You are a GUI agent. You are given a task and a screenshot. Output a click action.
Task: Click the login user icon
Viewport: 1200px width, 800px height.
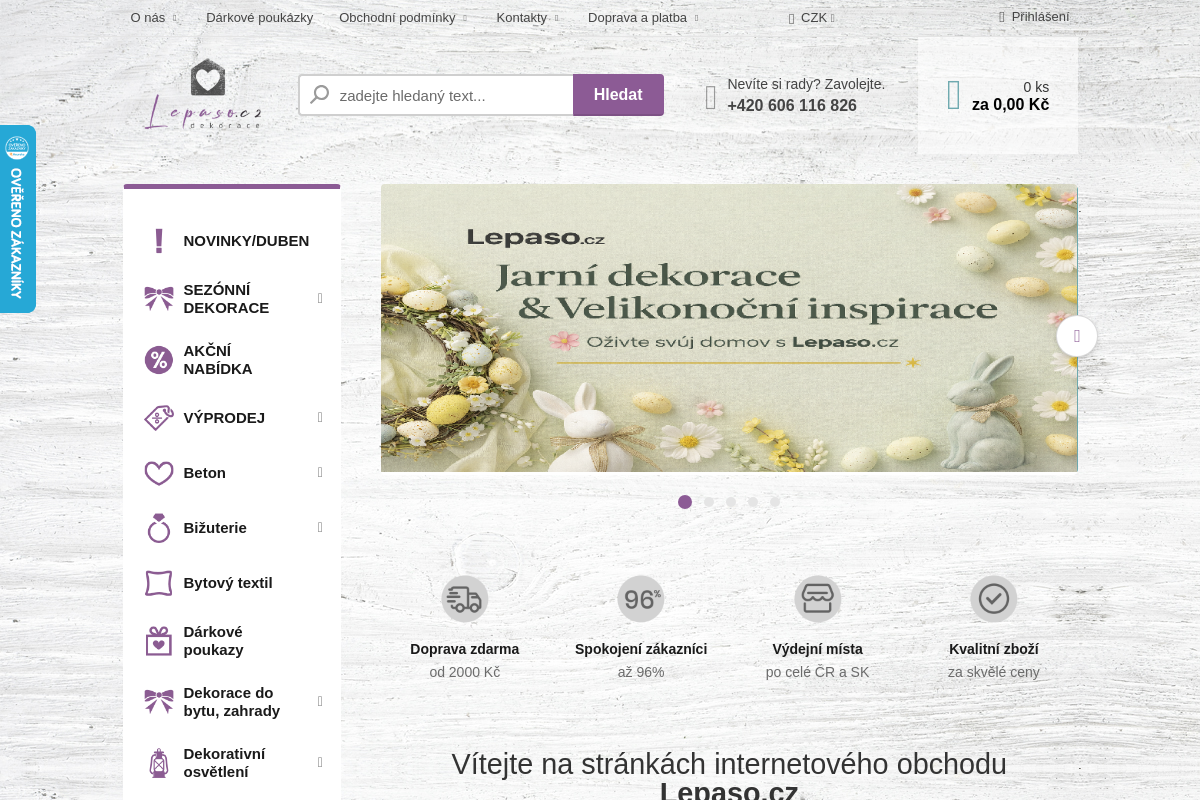tap(1002, 17)
